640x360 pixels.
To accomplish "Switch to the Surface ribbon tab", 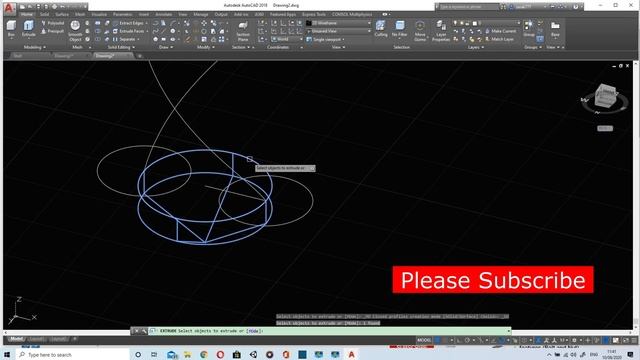I will click(x=62, y=14).
